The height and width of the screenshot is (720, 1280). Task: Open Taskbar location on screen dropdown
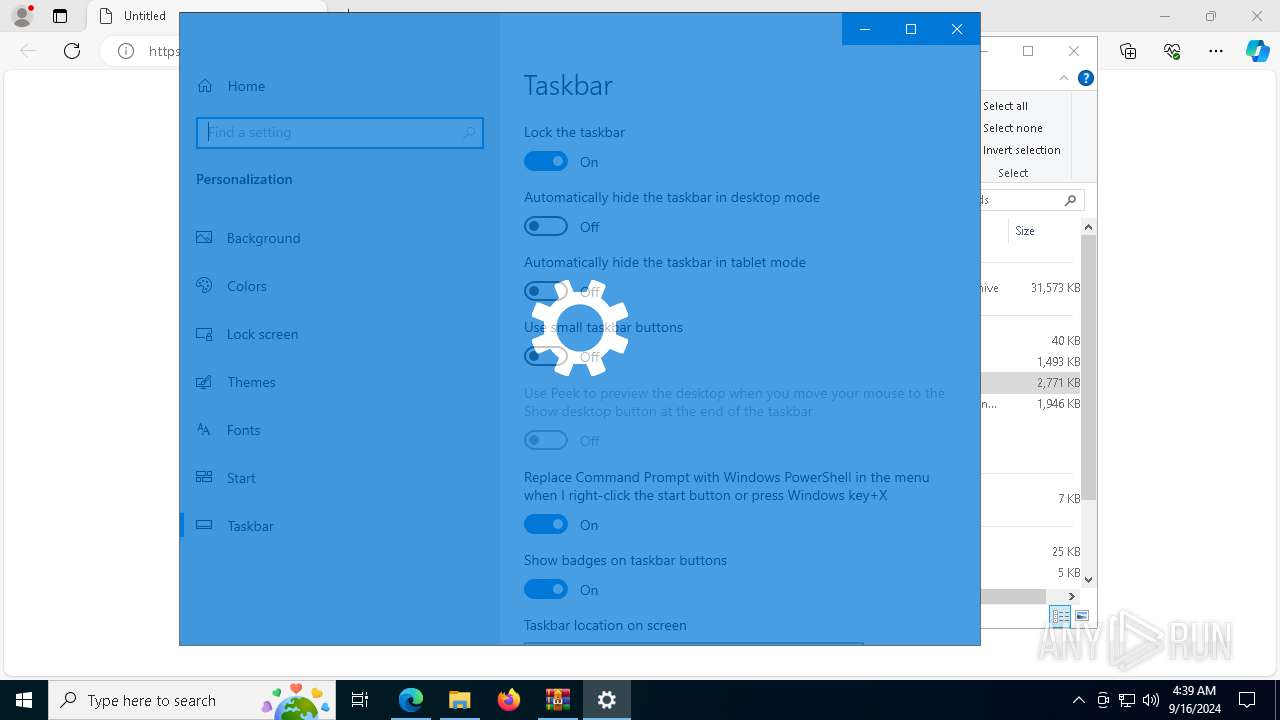pyautogui.click(x=693, y=643)
